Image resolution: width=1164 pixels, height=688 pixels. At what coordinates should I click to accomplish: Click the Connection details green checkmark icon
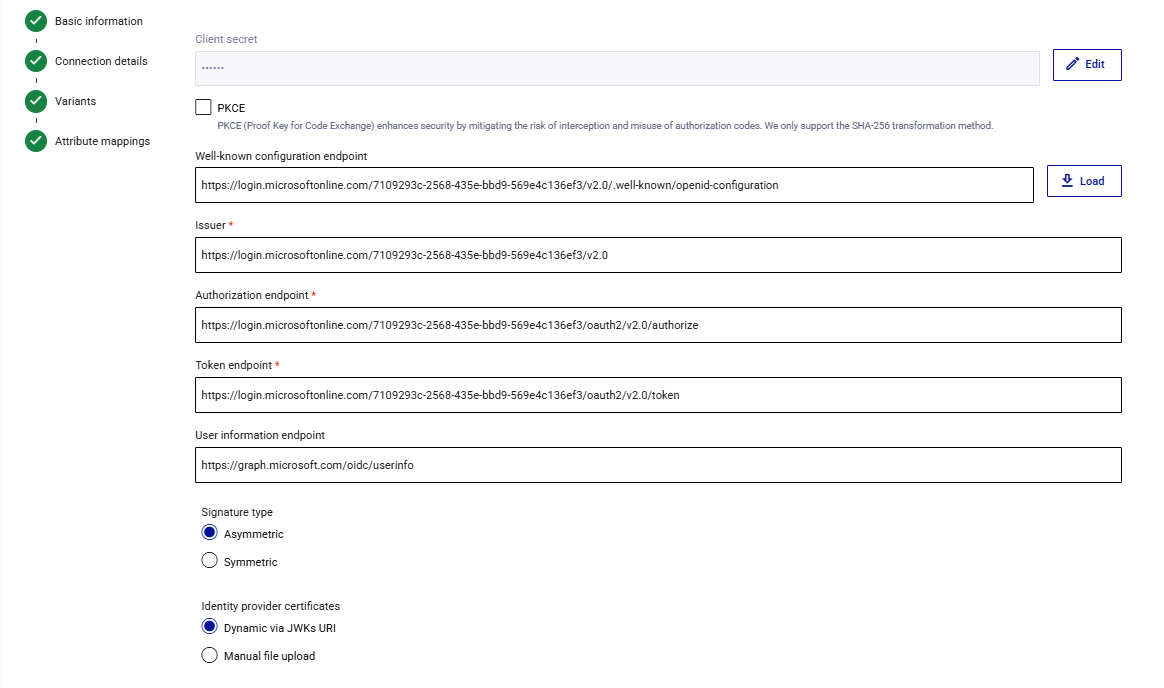(x=36, y=61)
